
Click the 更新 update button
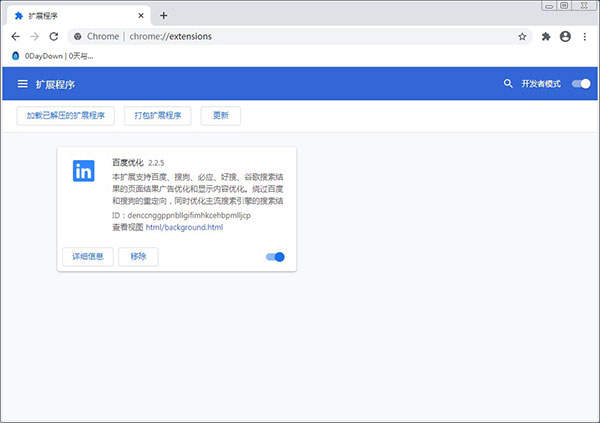pyautogui.click(x=221, y=116)
